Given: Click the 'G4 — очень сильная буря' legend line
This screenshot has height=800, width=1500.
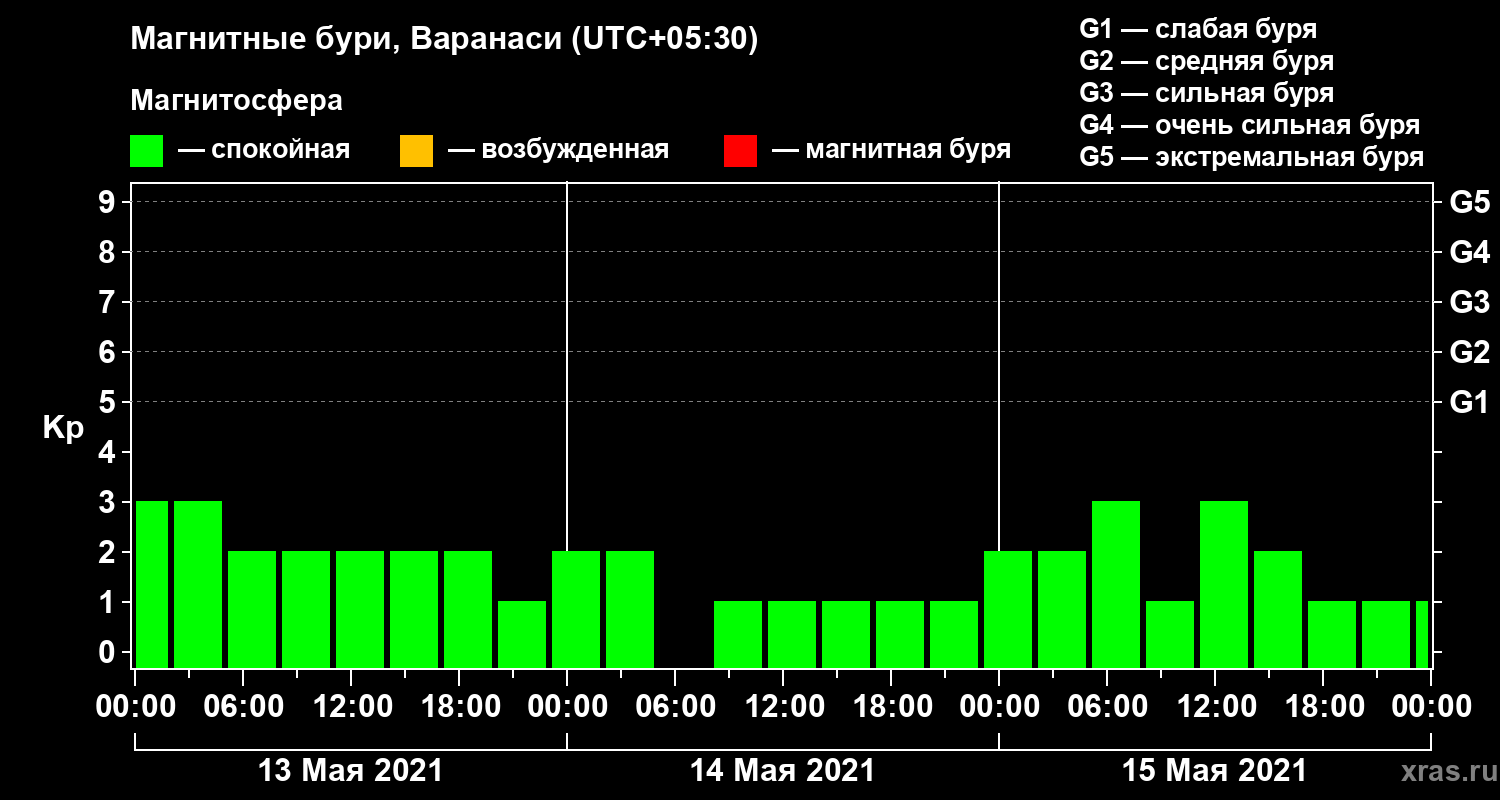Looking at the screenshot, I should coord(1249,125).
